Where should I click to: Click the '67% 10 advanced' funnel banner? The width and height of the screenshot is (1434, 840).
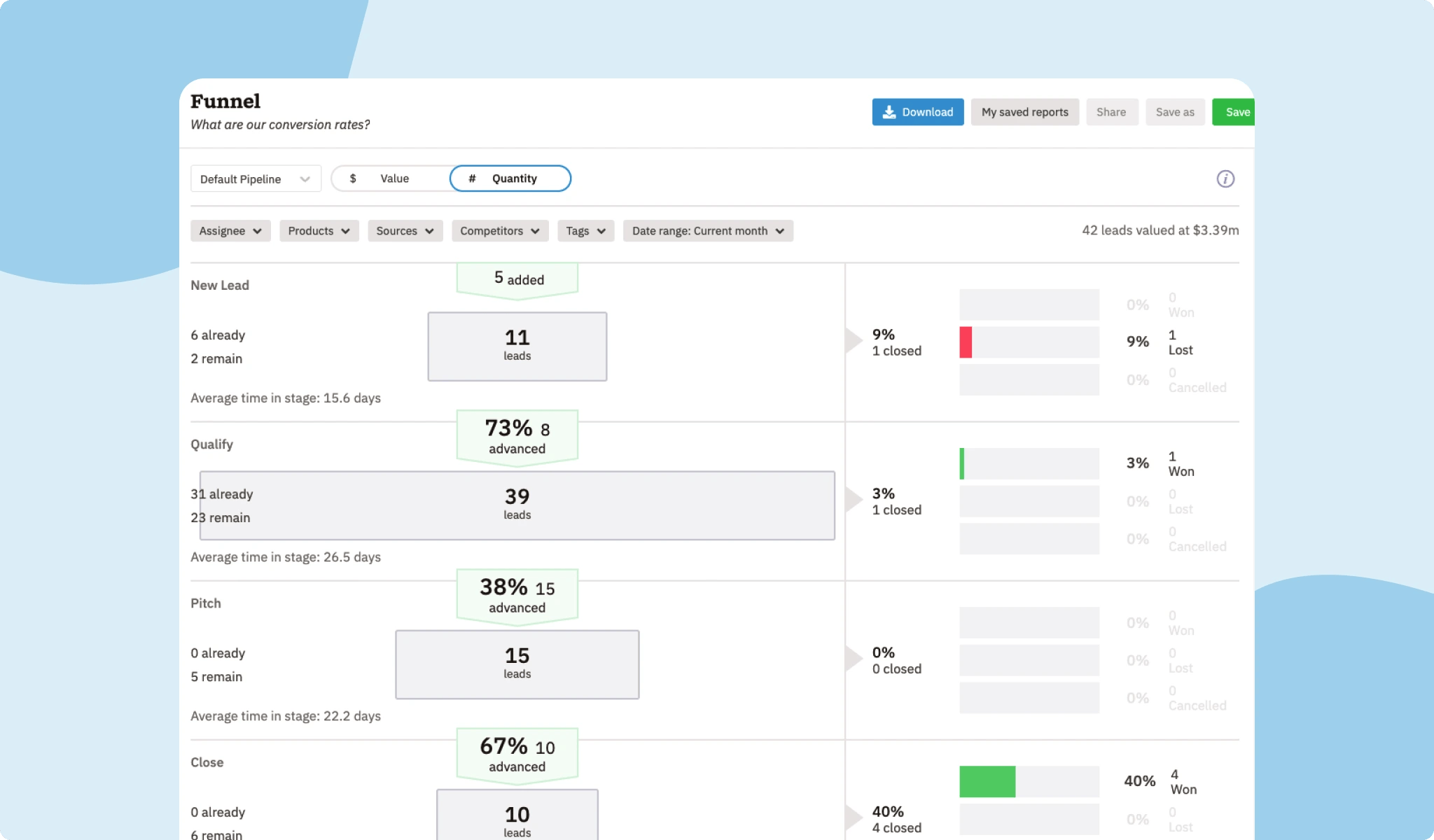[x=517, y=755]
